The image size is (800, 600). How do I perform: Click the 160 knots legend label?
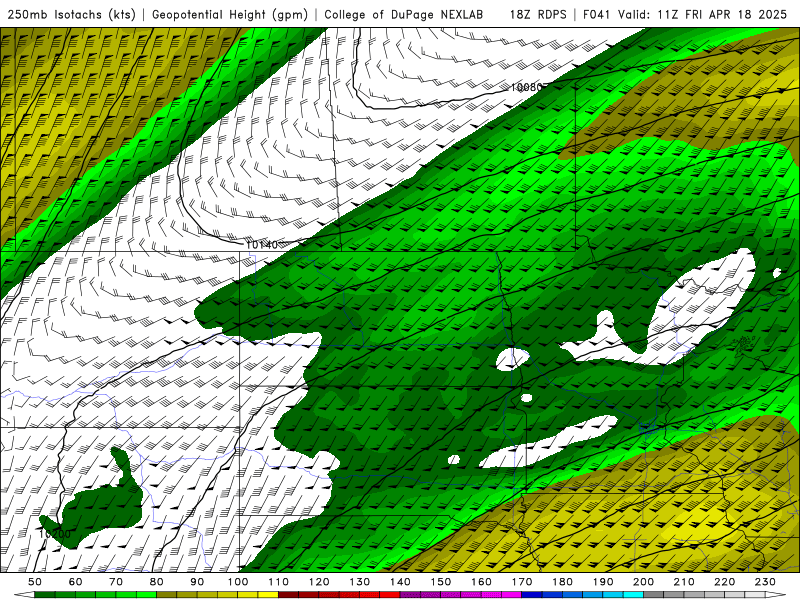[x=481, y=582]
